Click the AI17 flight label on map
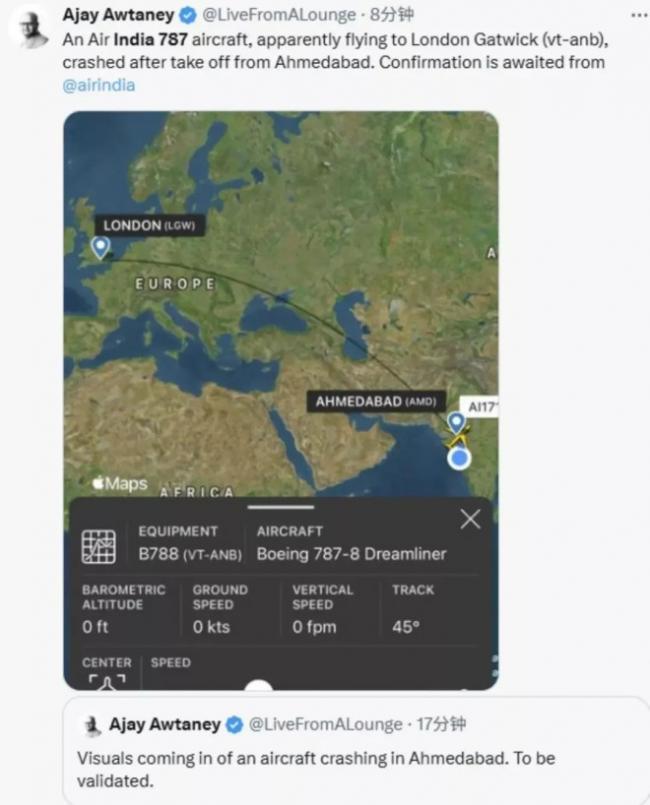Image resolution: width=650 pixels, height=805 pixels. pos(482,407)
